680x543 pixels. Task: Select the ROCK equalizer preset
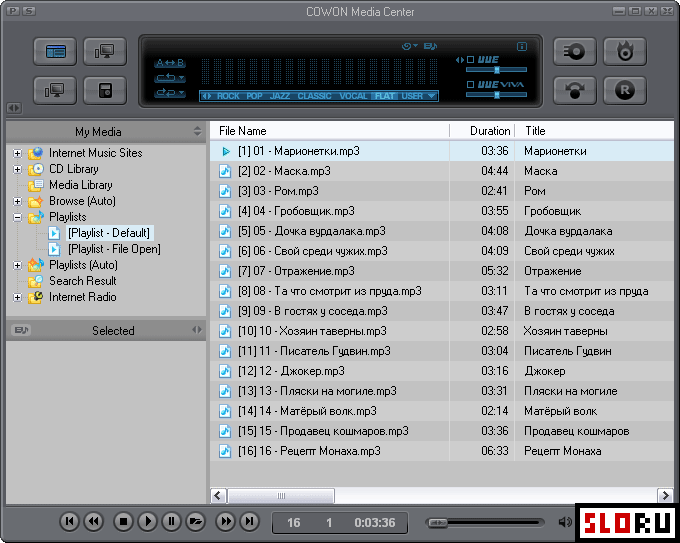click(228, 96)
